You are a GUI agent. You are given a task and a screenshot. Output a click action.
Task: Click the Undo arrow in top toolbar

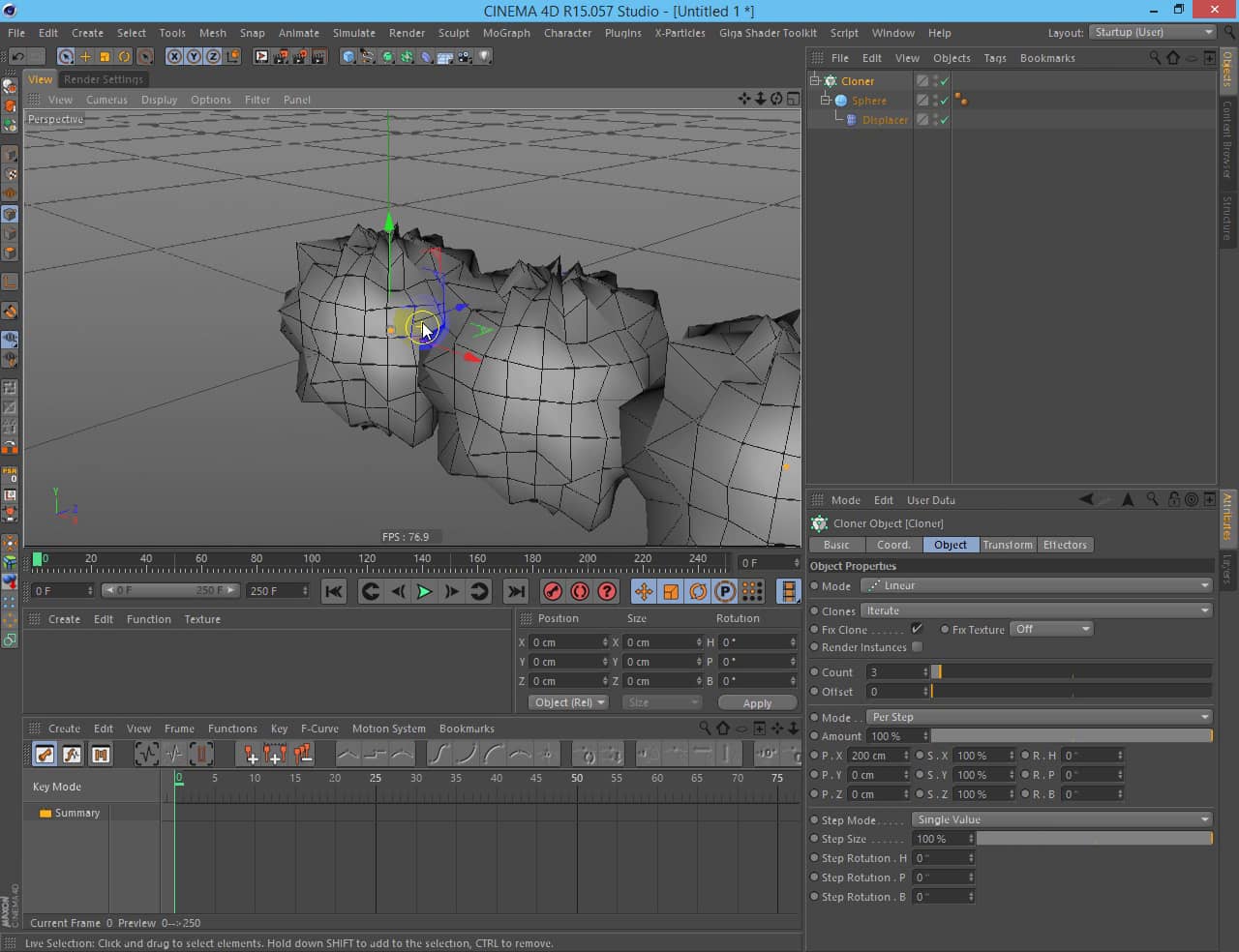(16, 57)
